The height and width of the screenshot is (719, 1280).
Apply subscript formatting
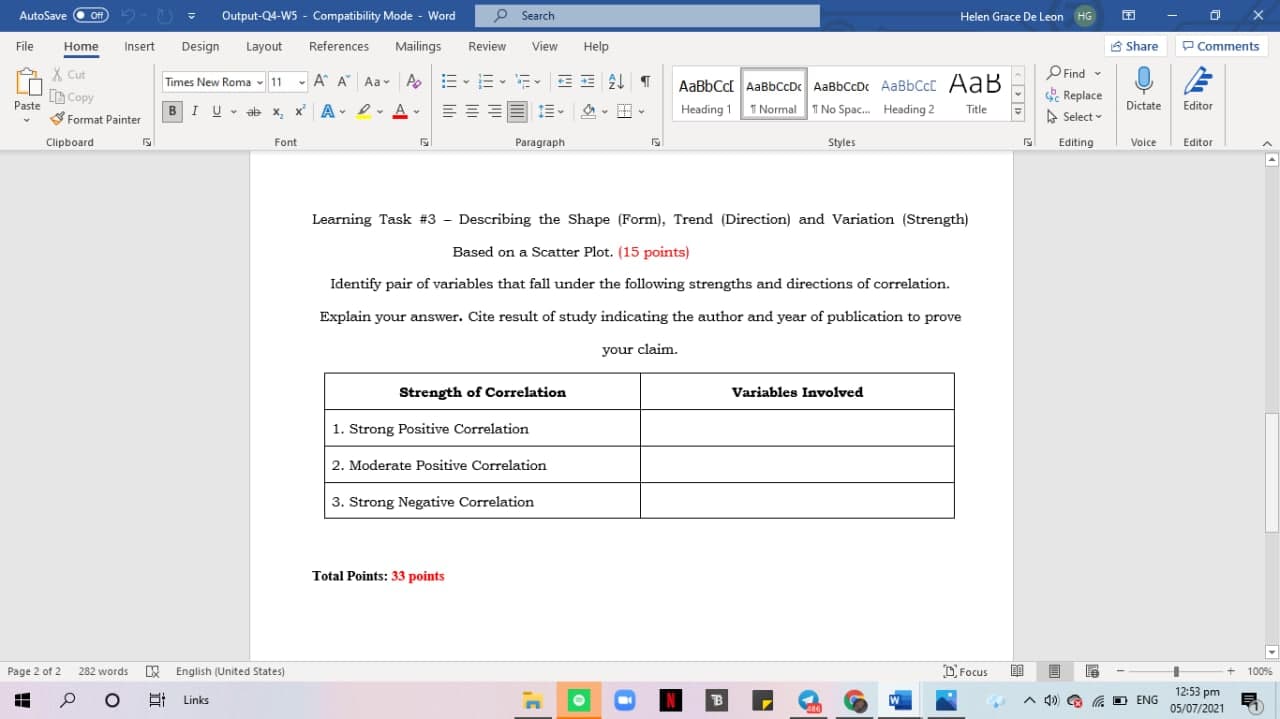click(278, 112)
